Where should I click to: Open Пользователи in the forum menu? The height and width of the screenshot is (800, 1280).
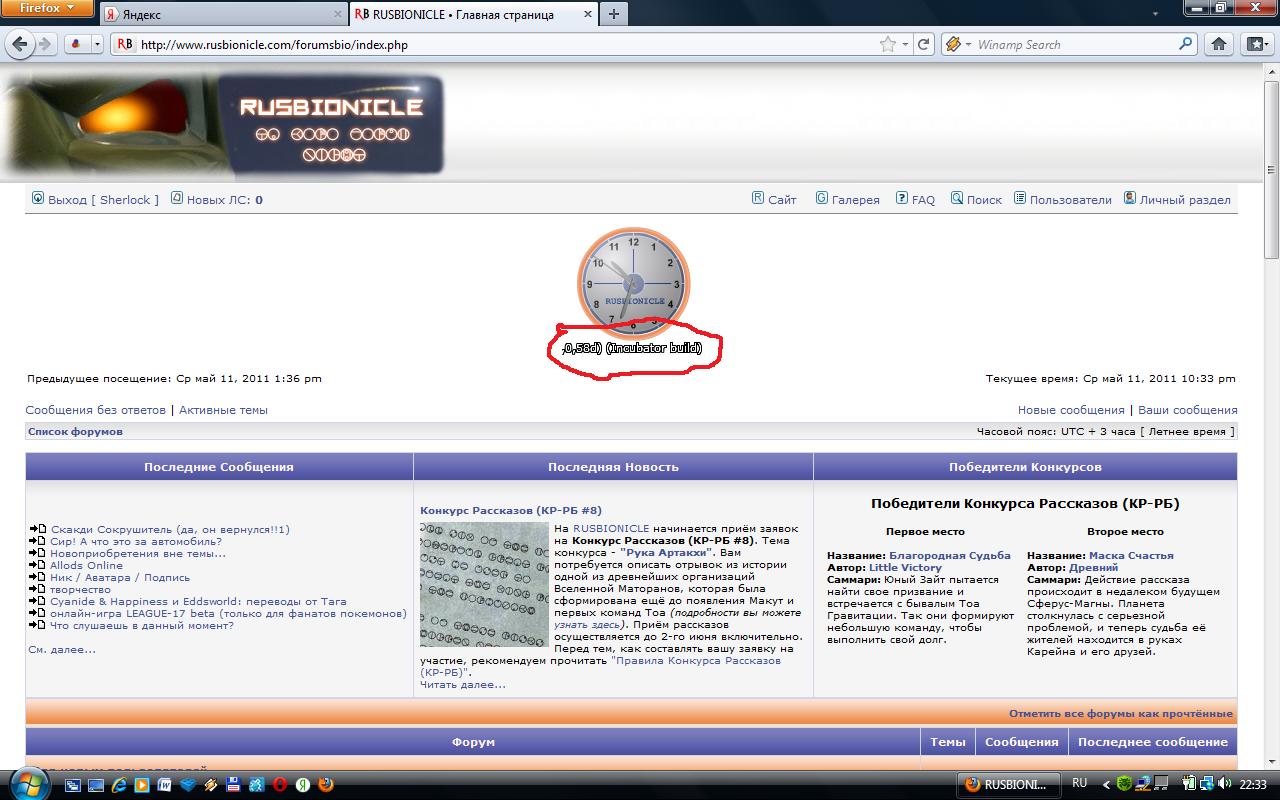(x=1062, y=199)
